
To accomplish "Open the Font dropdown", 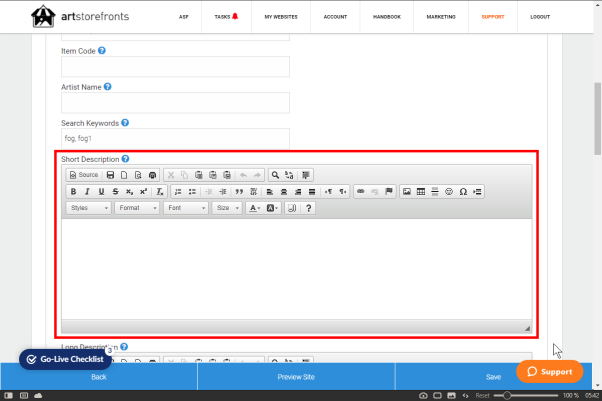I will coord(186,208).
